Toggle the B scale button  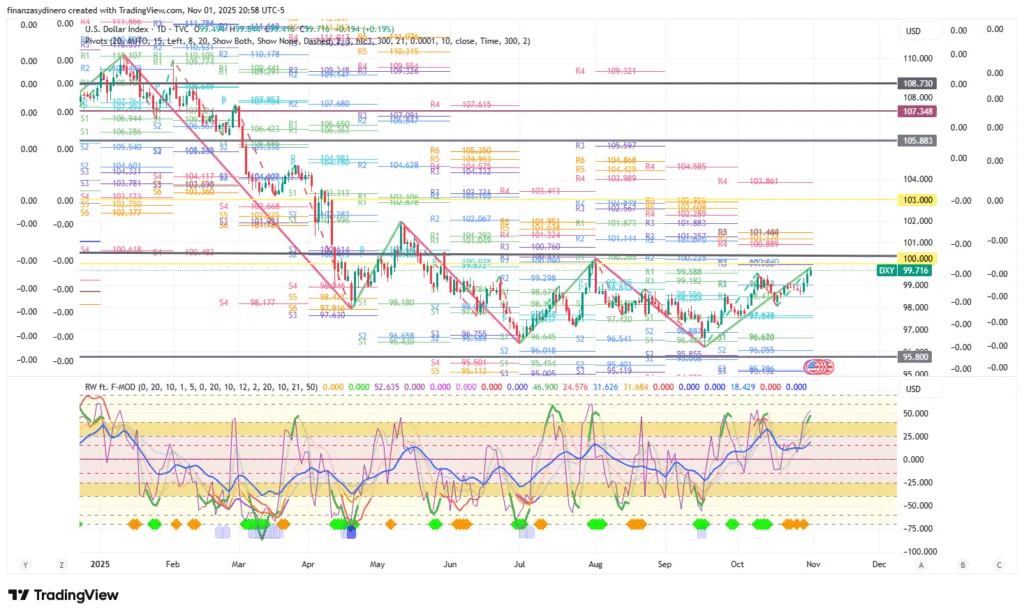[x=962, y=564]
